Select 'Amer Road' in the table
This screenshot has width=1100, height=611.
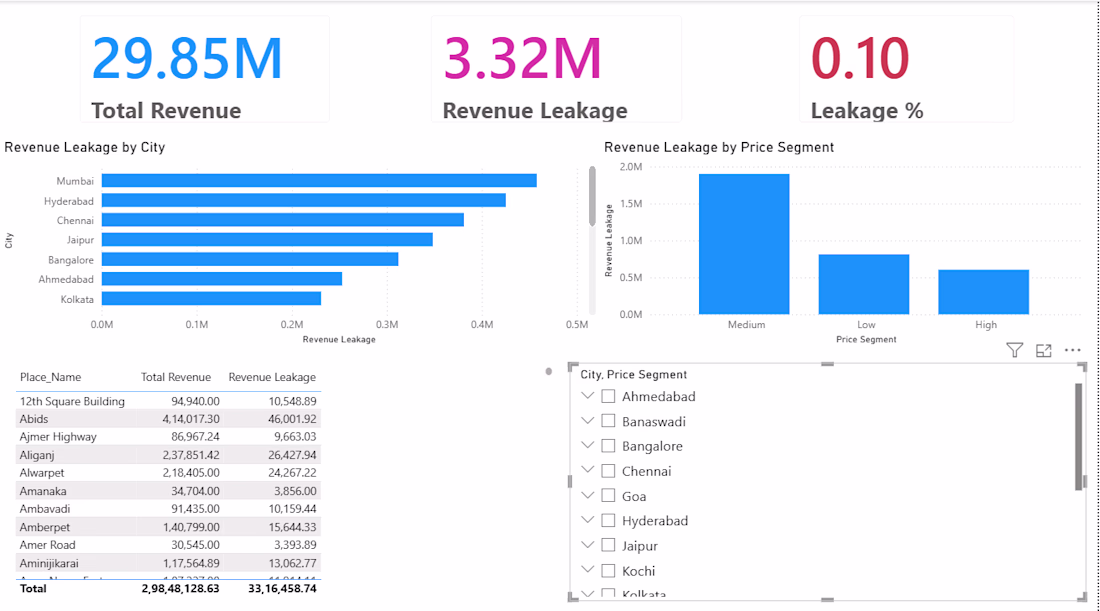coord(48,545)
